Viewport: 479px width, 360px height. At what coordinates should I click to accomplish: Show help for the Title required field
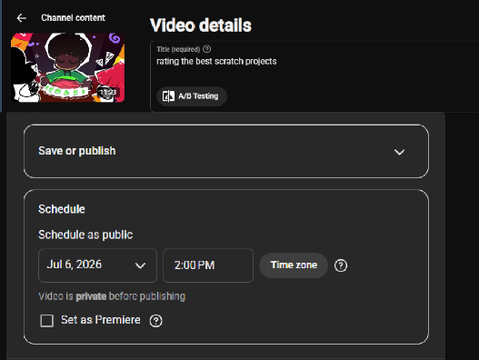[207, 49]
